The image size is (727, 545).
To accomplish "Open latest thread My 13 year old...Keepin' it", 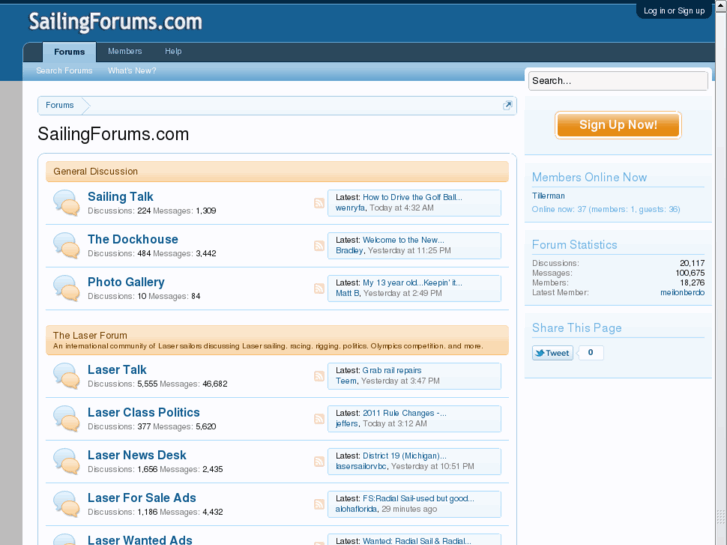I will 412,282.
